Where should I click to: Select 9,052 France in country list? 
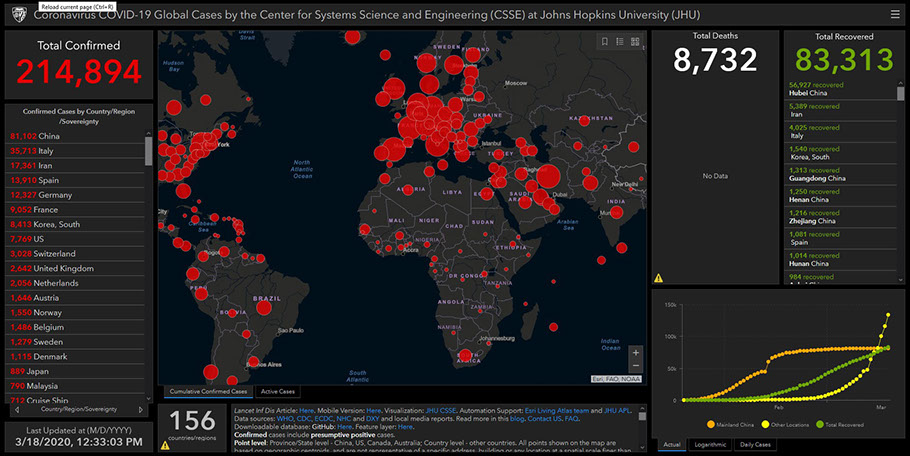[x=74, y=209]
